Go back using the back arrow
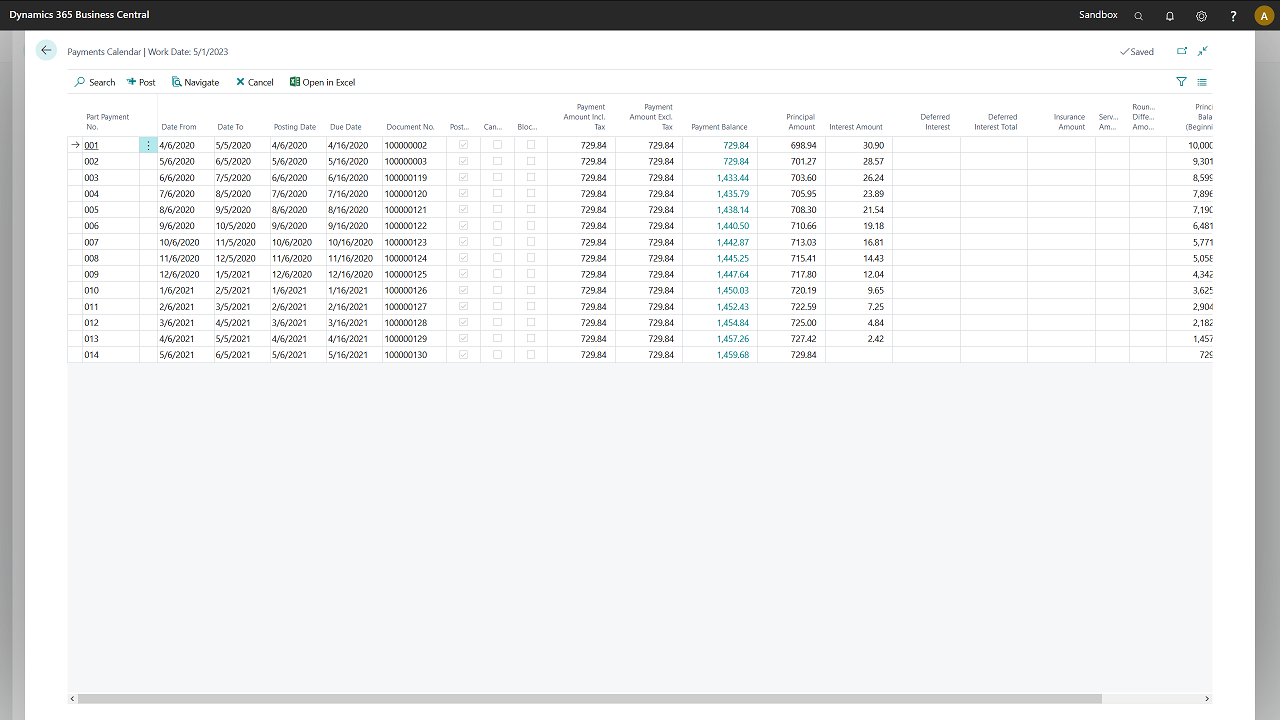The height and width of the screenshot is (720, 1280). [x=46, y=50]
